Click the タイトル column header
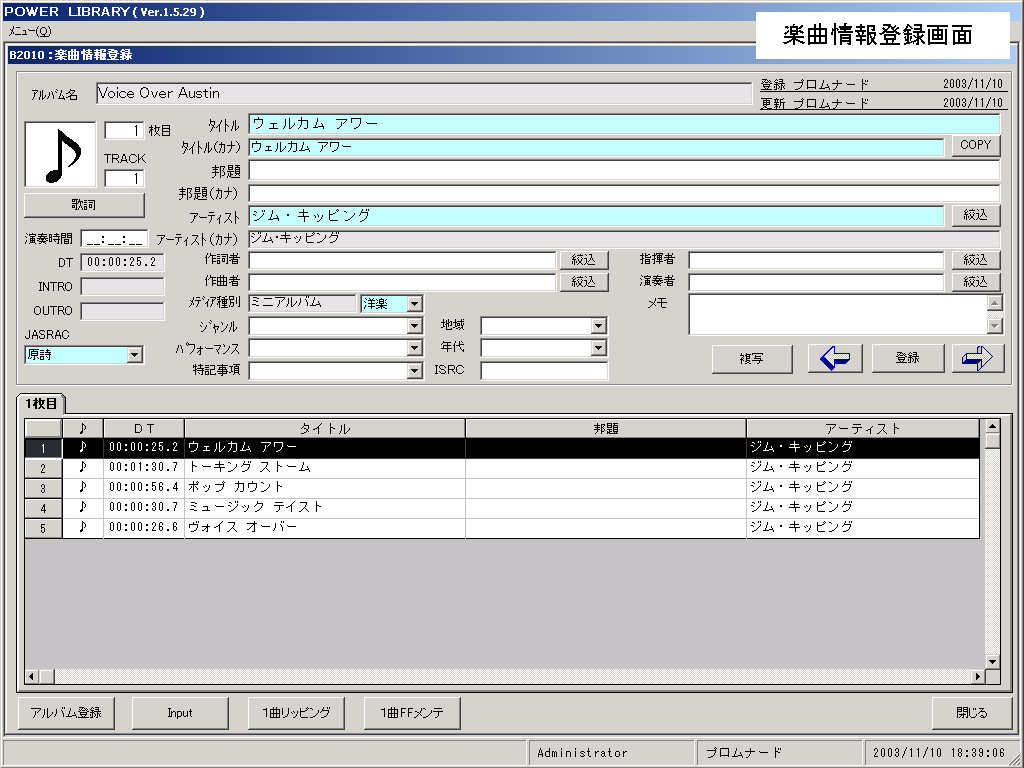This screenshot has width=1024, height=768. coord(325,428)
